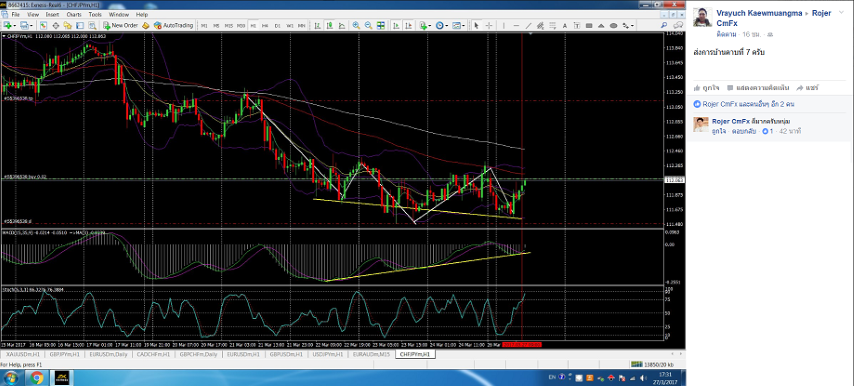This screenshot has height=386, width=854.
Task: Switch chart to D1 timeframe
Action: (277, 25)
